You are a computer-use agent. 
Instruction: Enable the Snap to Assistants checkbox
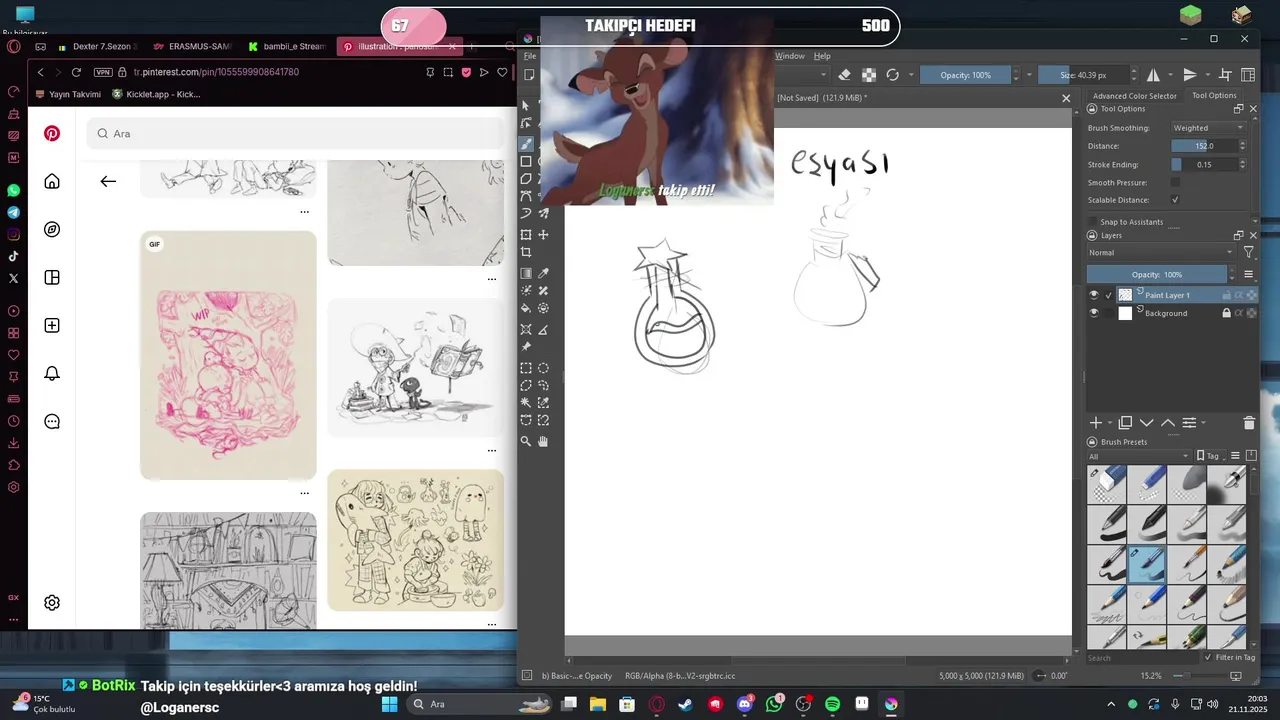click(x=1093, y=222)
